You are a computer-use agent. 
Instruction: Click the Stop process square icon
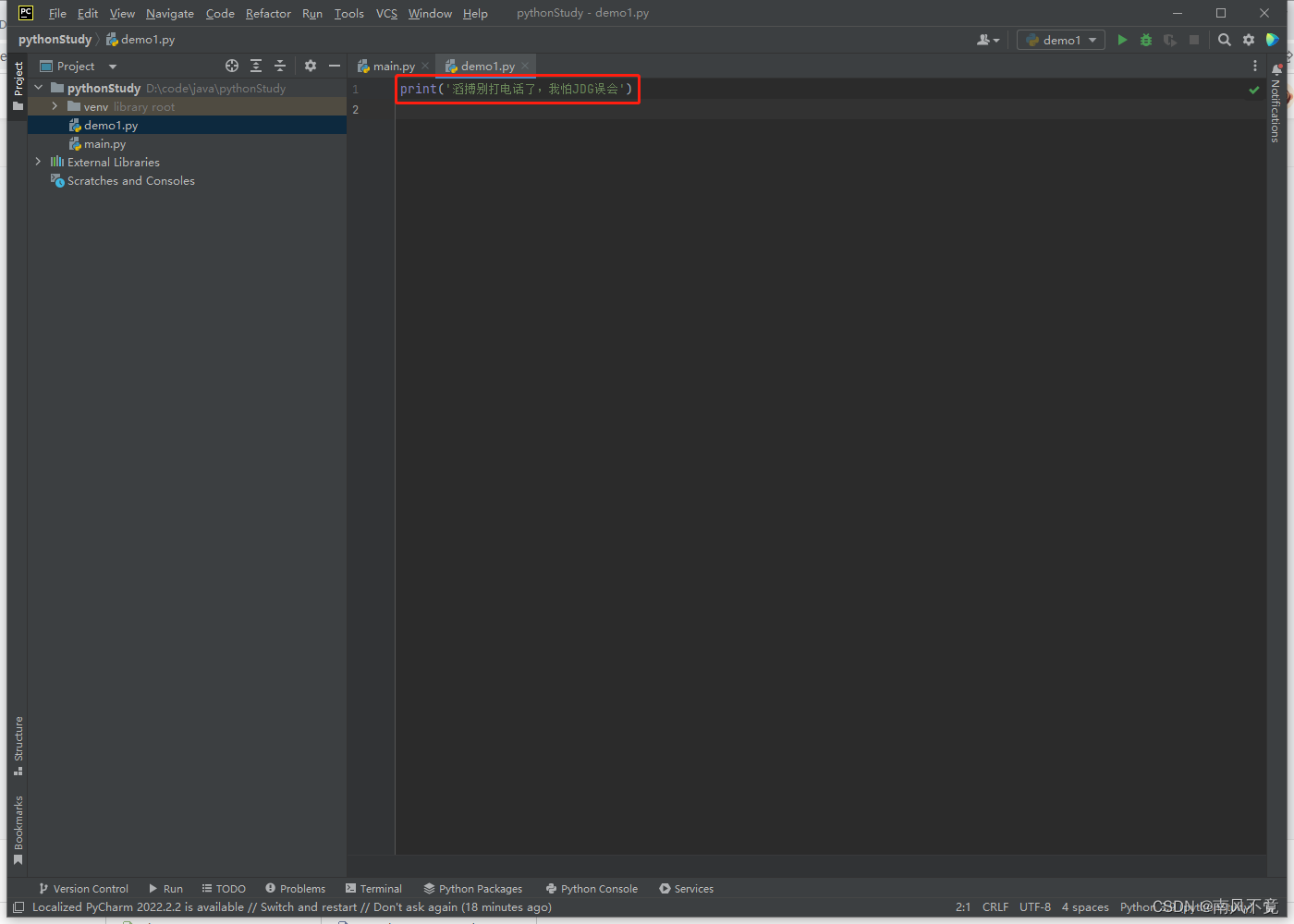(1194, 40)
